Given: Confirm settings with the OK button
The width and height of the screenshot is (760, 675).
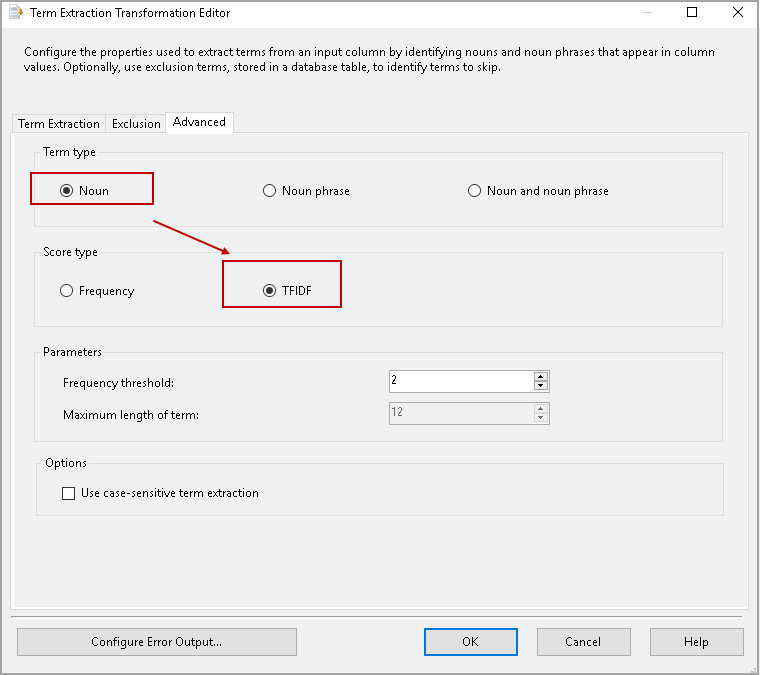Looking at the screenshot, I should pyautogui.click(x=470, y=642).
